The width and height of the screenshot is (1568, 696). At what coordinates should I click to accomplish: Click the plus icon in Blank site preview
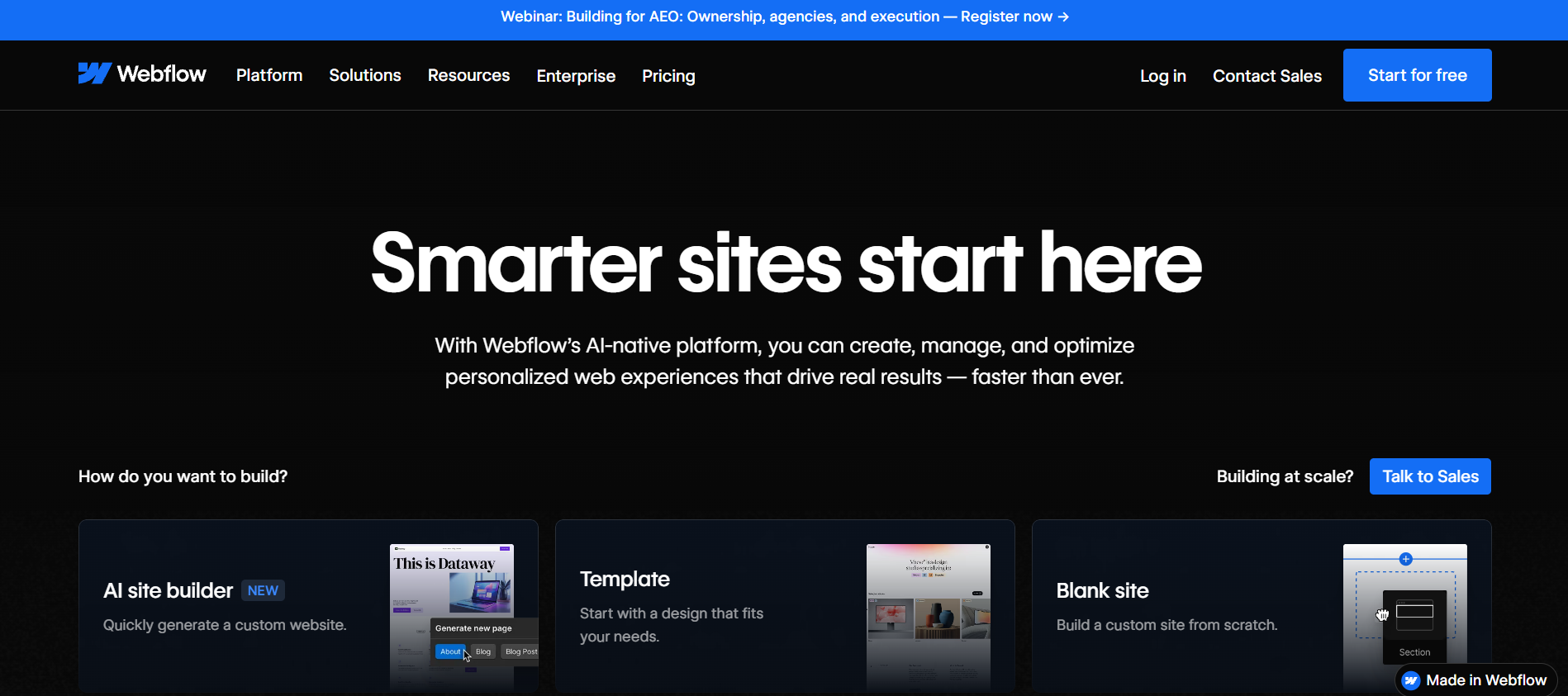tap(1405, 560)
